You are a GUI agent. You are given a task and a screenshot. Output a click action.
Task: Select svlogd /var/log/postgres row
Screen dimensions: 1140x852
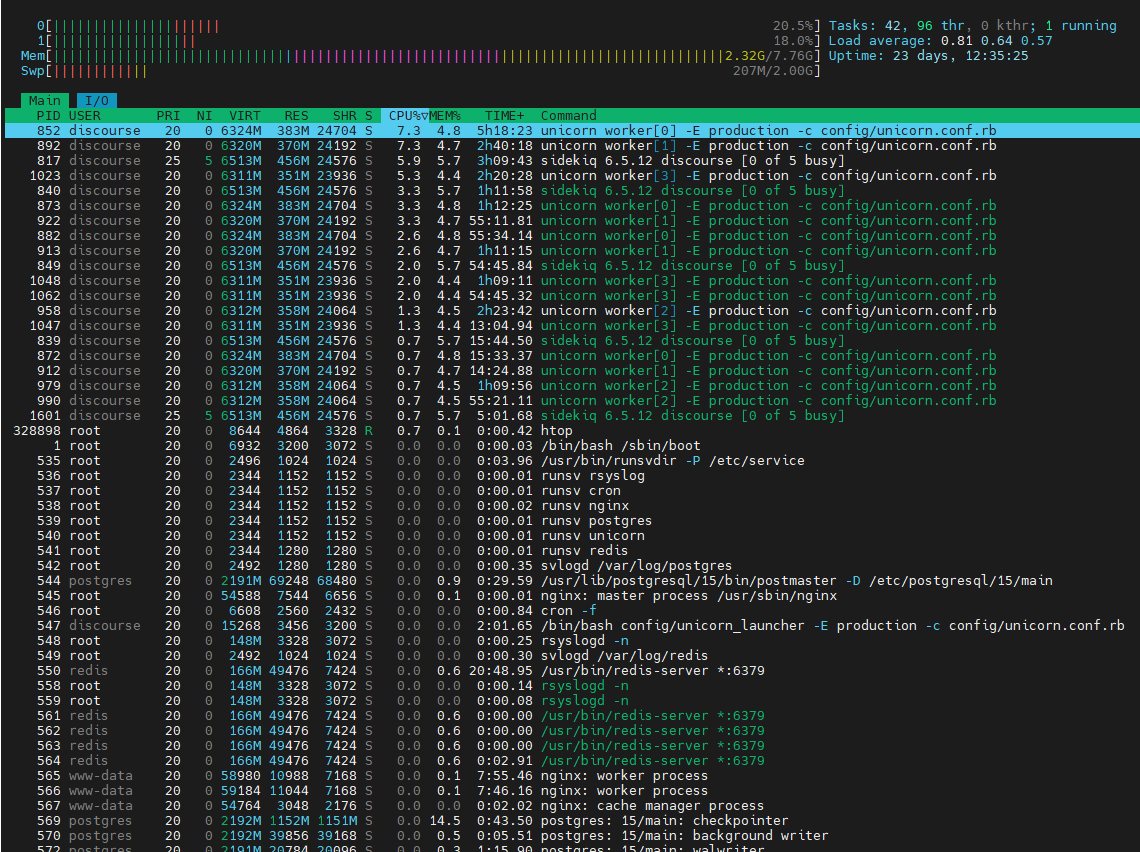tap(570, 566)
